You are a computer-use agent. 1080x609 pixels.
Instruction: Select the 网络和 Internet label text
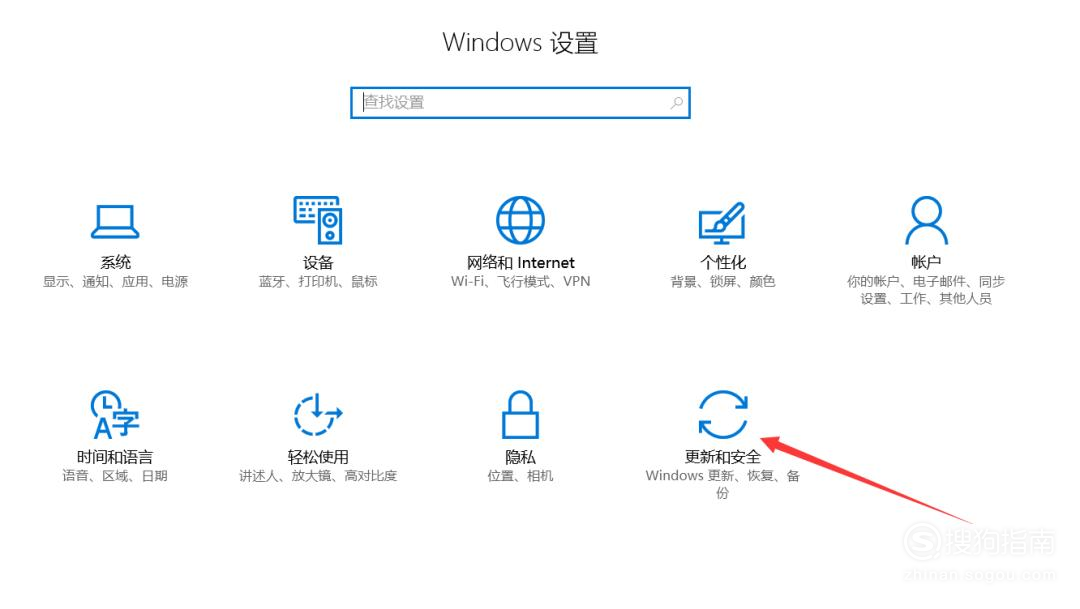(520, 262)
